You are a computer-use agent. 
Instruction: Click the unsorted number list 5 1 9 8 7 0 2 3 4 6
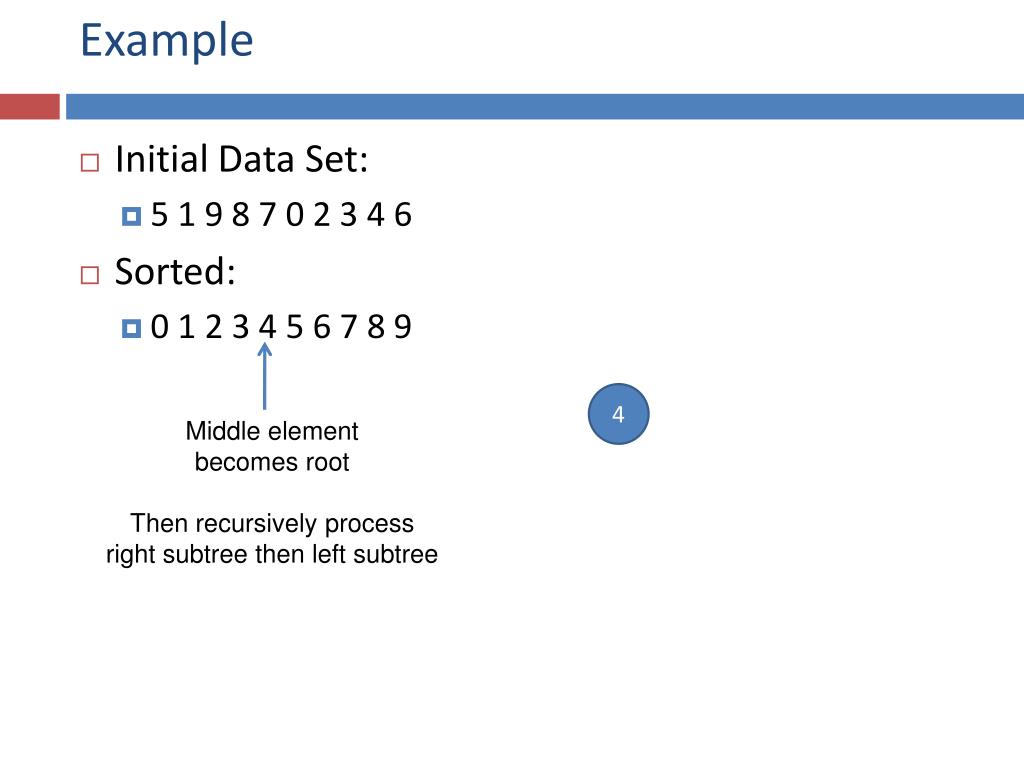(281, 215)
